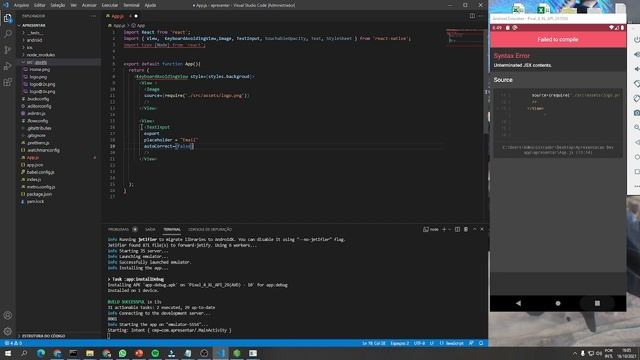Open terminal launch profile dropdown arrow
640x360 pixels.
click(450, 229)
